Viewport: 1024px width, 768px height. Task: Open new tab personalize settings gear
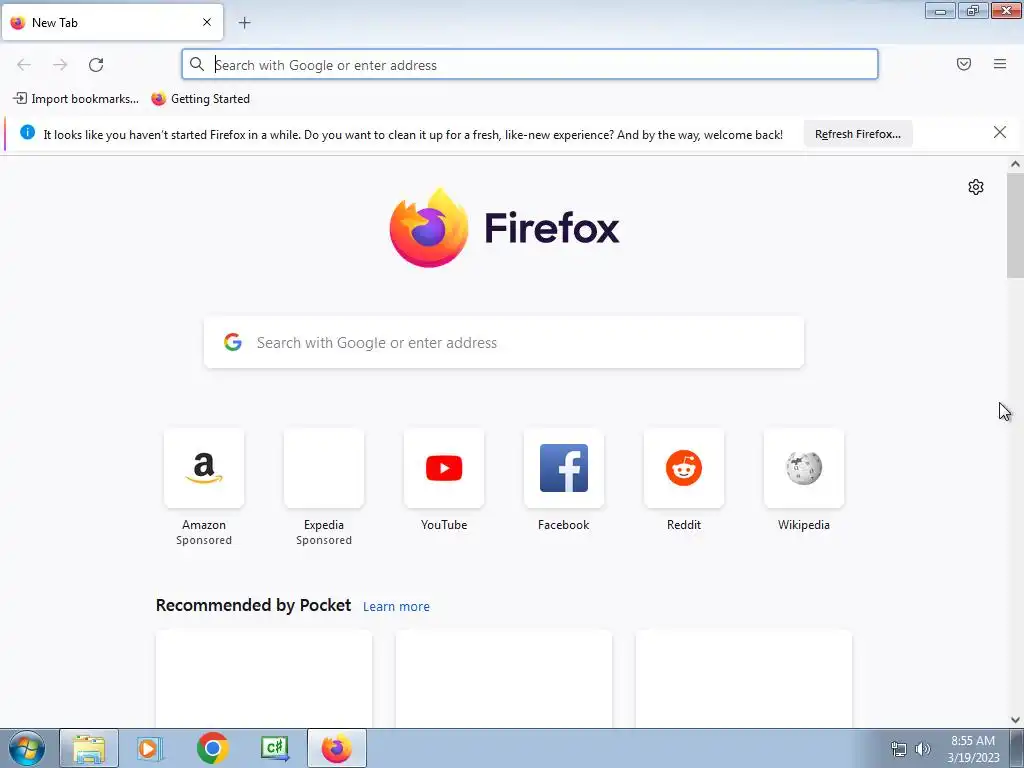point(976,187)
